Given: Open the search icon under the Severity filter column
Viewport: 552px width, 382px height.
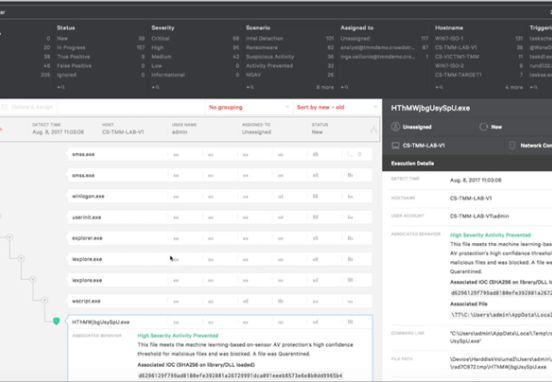Looking at the screenshot, I should pos(156,87).
